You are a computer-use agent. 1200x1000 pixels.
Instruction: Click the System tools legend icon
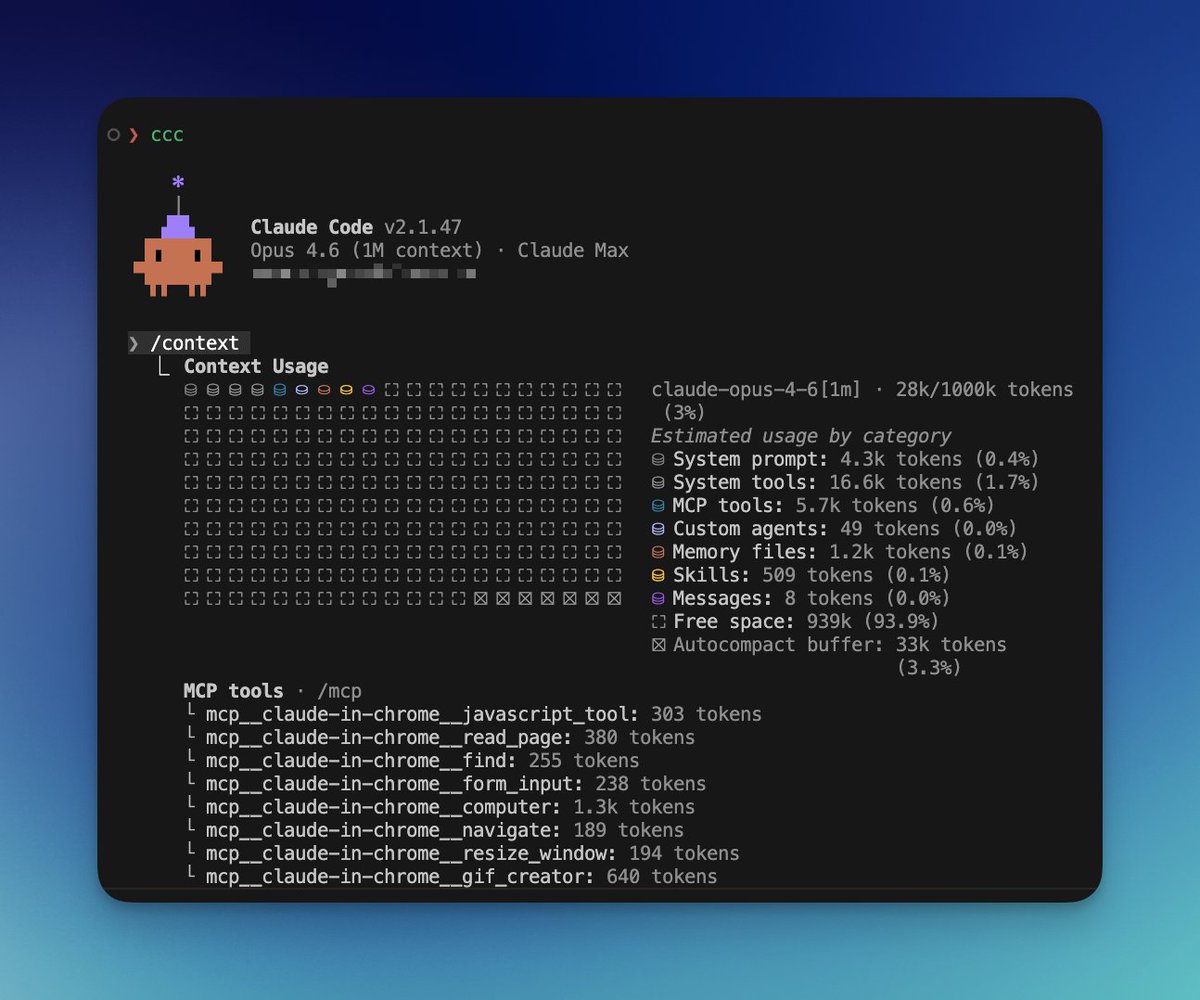[x=658, y=483]
